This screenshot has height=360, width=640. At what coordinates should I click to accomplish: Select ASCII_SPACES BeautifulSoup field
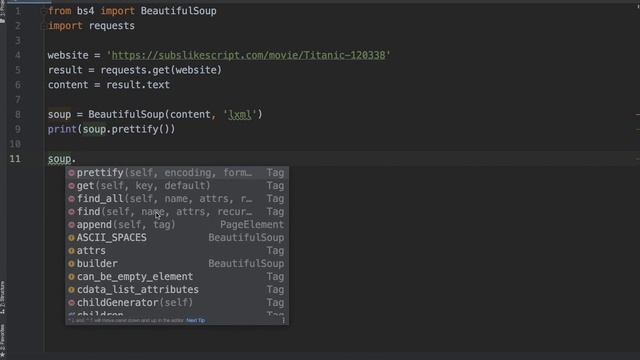[x=177, y=238]
